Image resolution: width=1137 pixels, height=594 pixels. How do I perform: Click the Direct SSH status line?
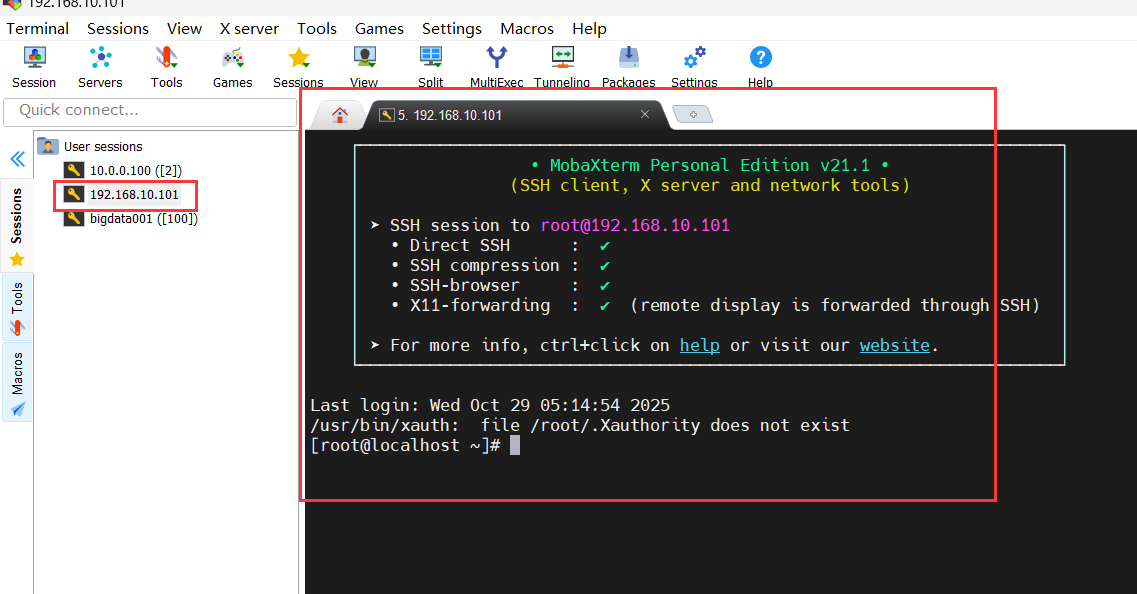tap(500, 245)
